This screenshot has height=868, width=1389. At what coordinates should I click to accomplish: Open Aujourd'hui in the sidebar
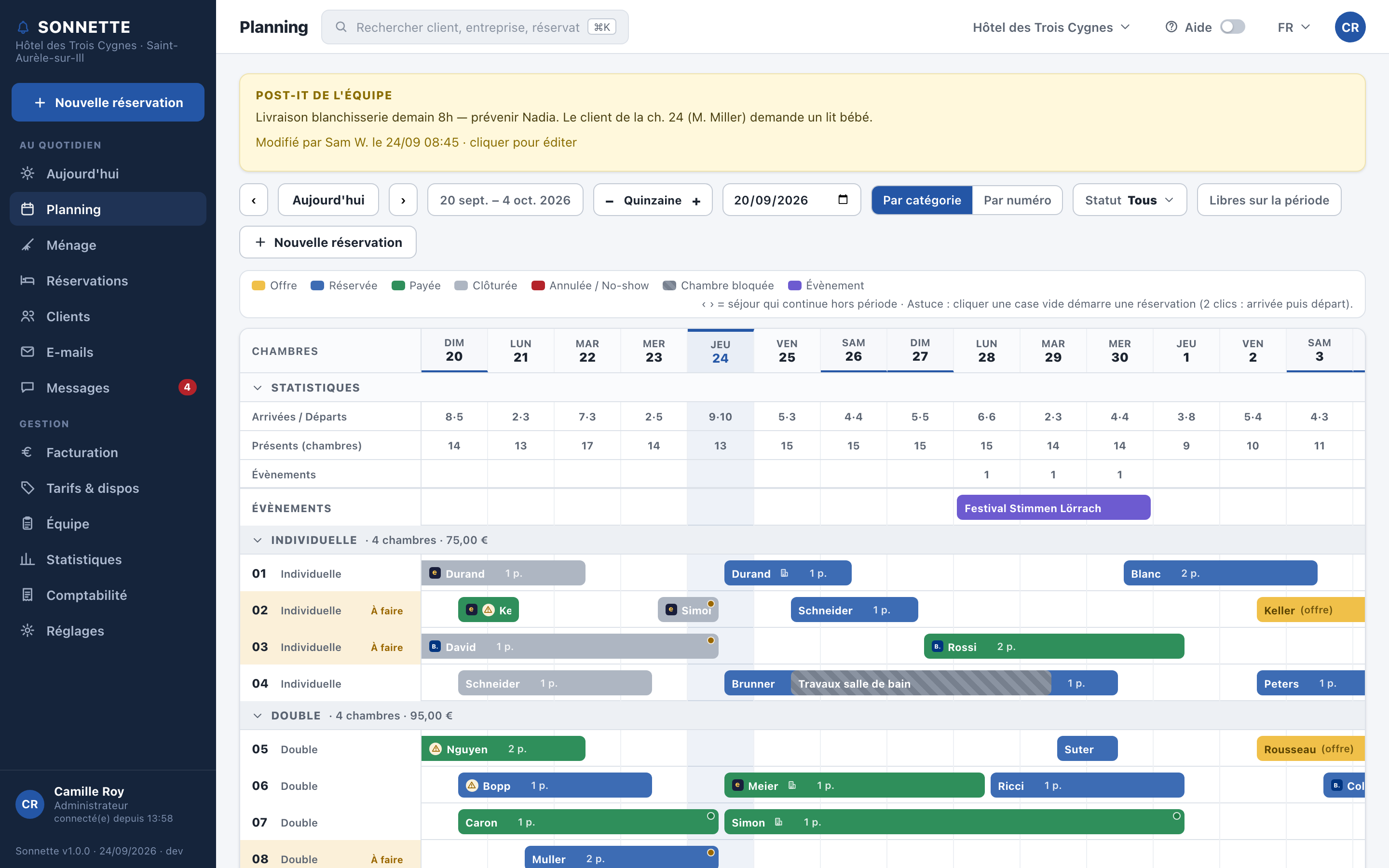[108, 174]
